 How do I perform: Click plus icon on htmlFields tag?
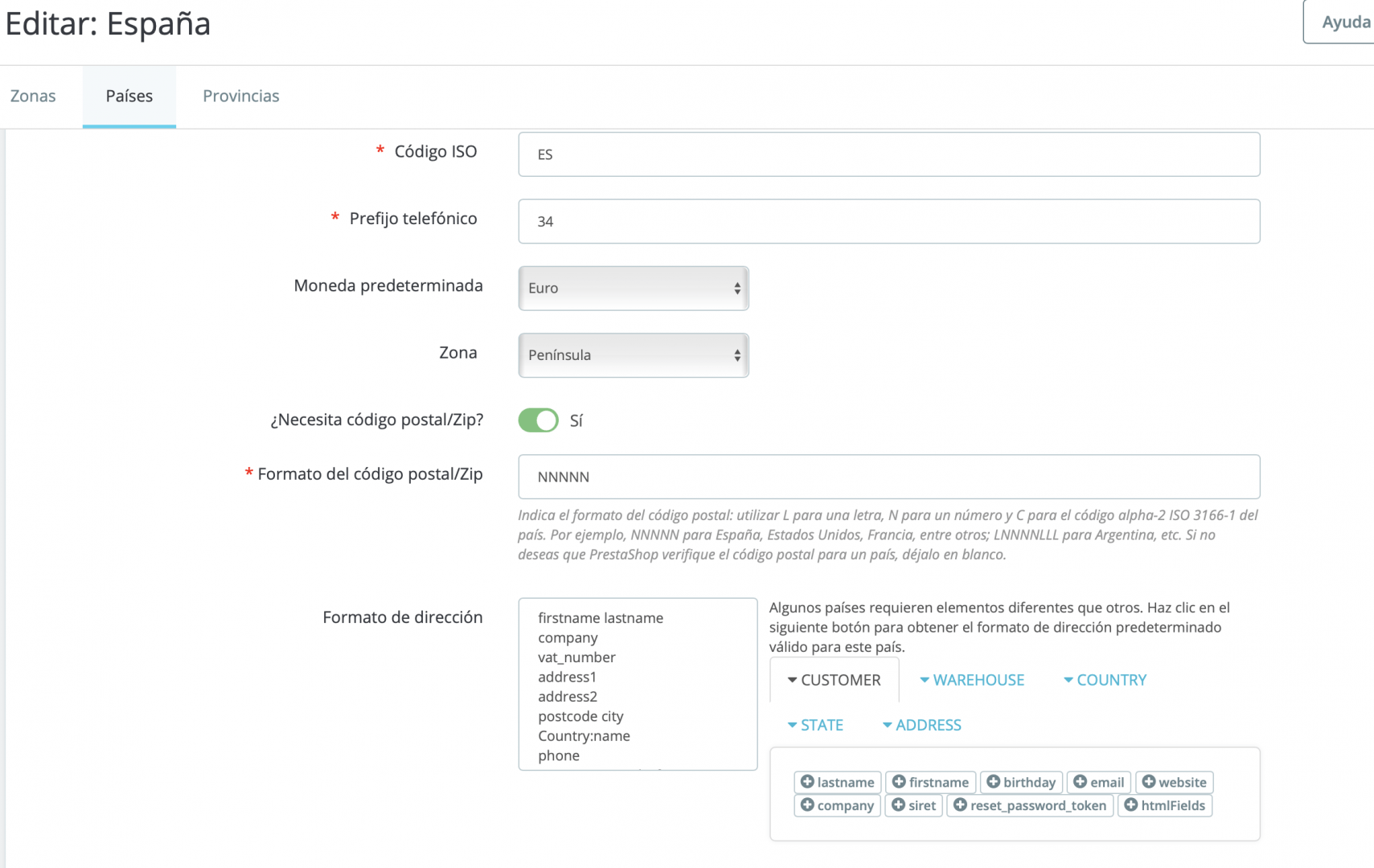[1130, 805]
